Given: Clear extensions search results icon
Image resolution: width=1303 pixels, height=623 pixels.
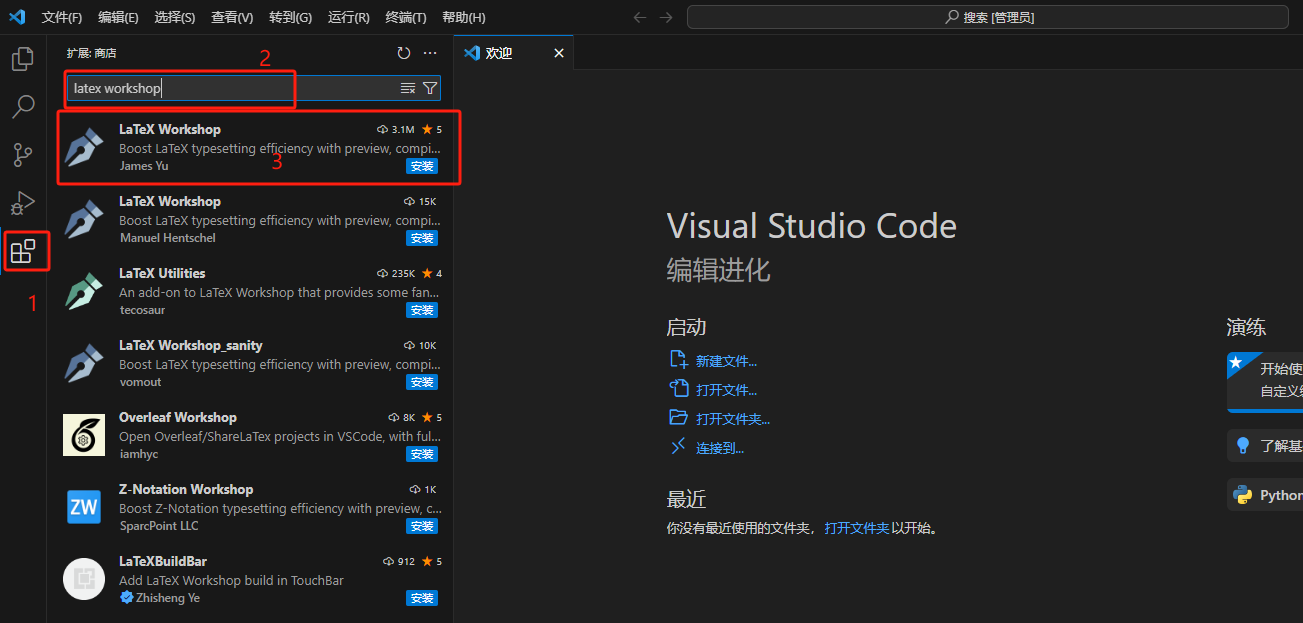Looking at the screenshot, I should (408, 88).
